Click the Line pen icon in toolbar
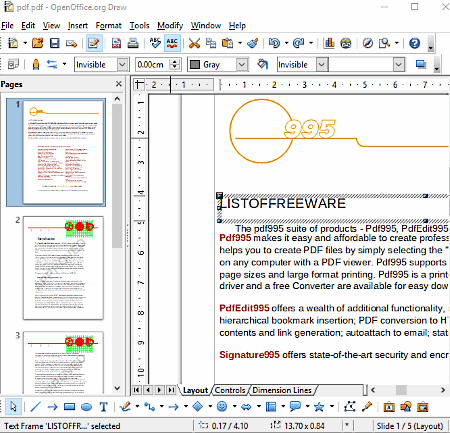The height and width of the screenshot is (433, 450). tap(36, 64)
